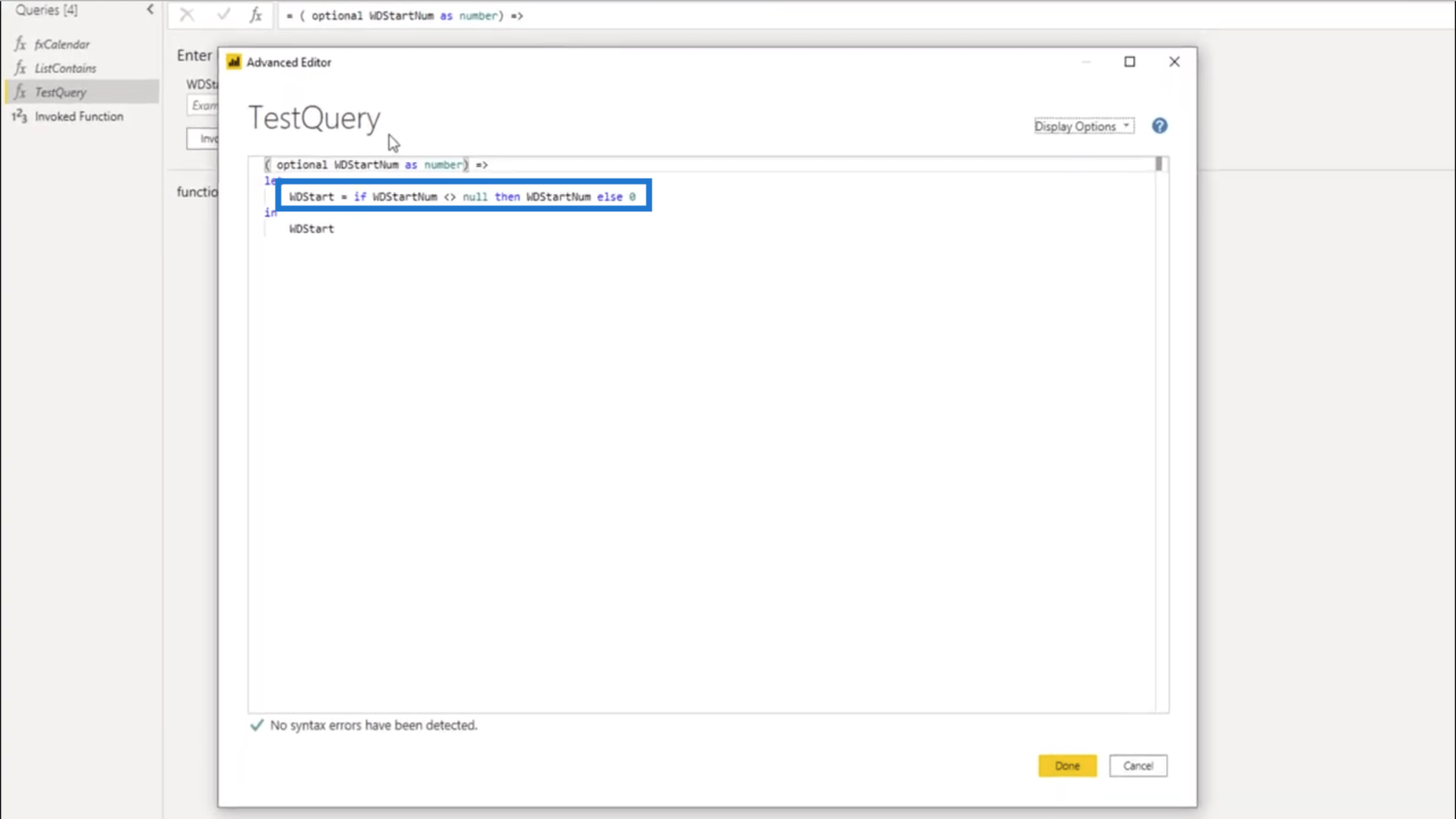Click the fx icon beside ListContains
Screen dimensions: 1456x819
pyautogui.click(x=20, y=68)
